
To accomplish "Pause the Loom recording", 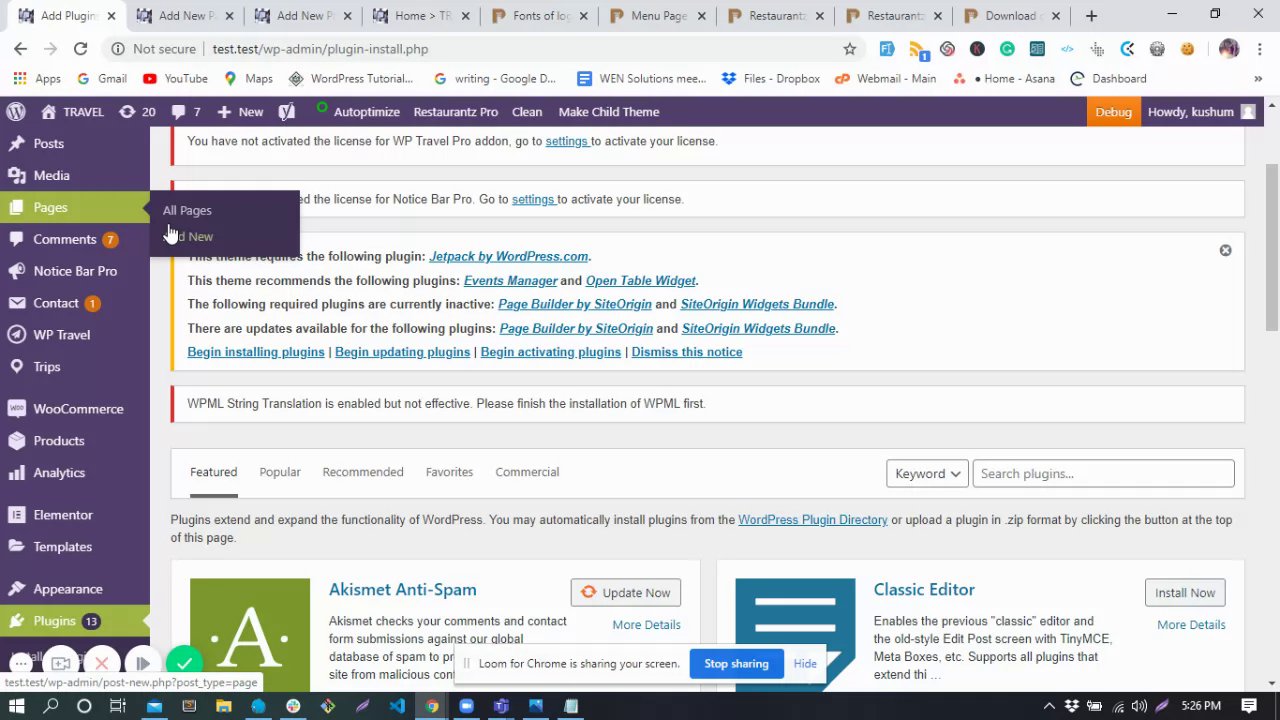I will tap(142, 663).
